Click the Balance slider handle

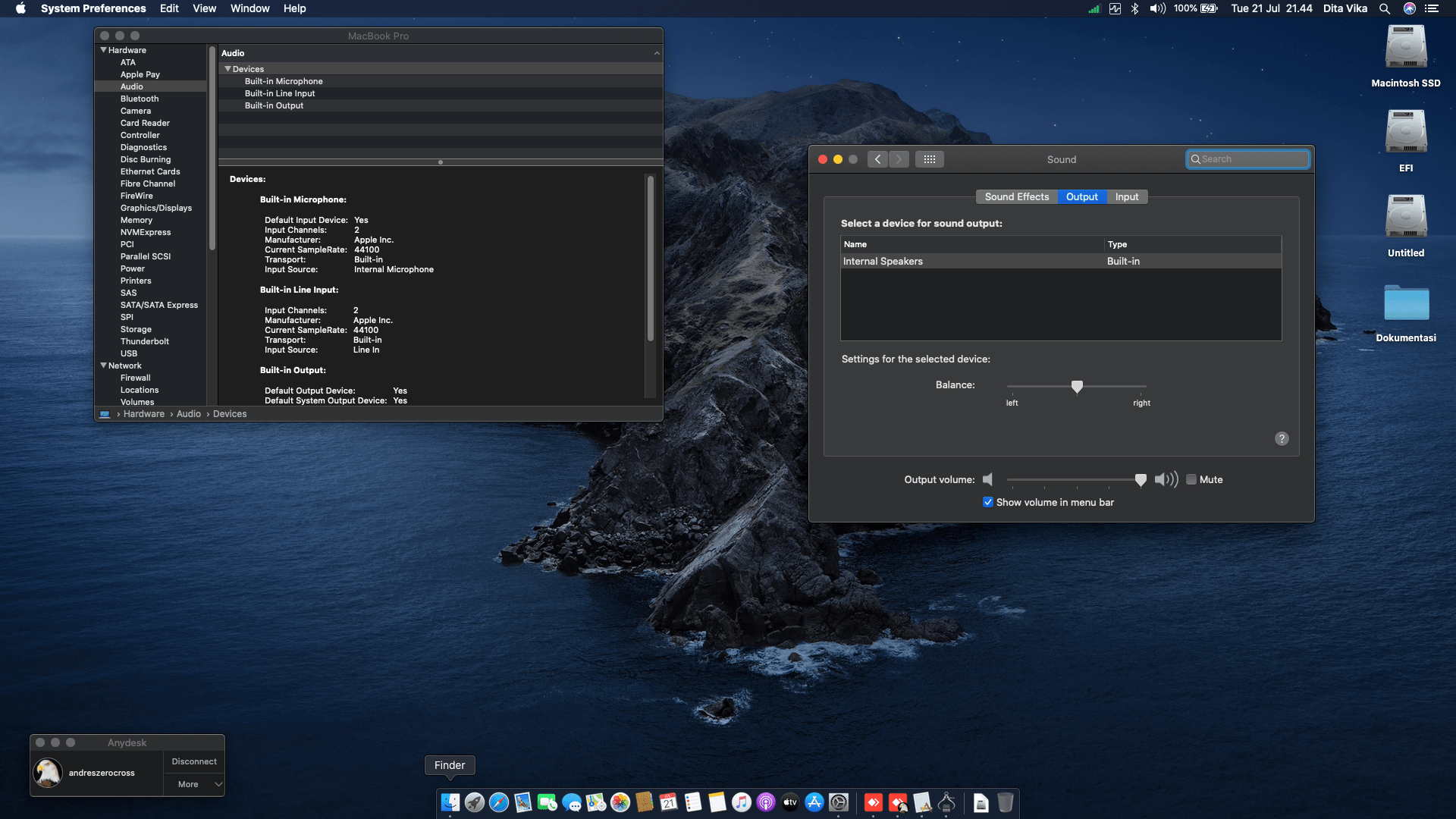pos(1077,387)
